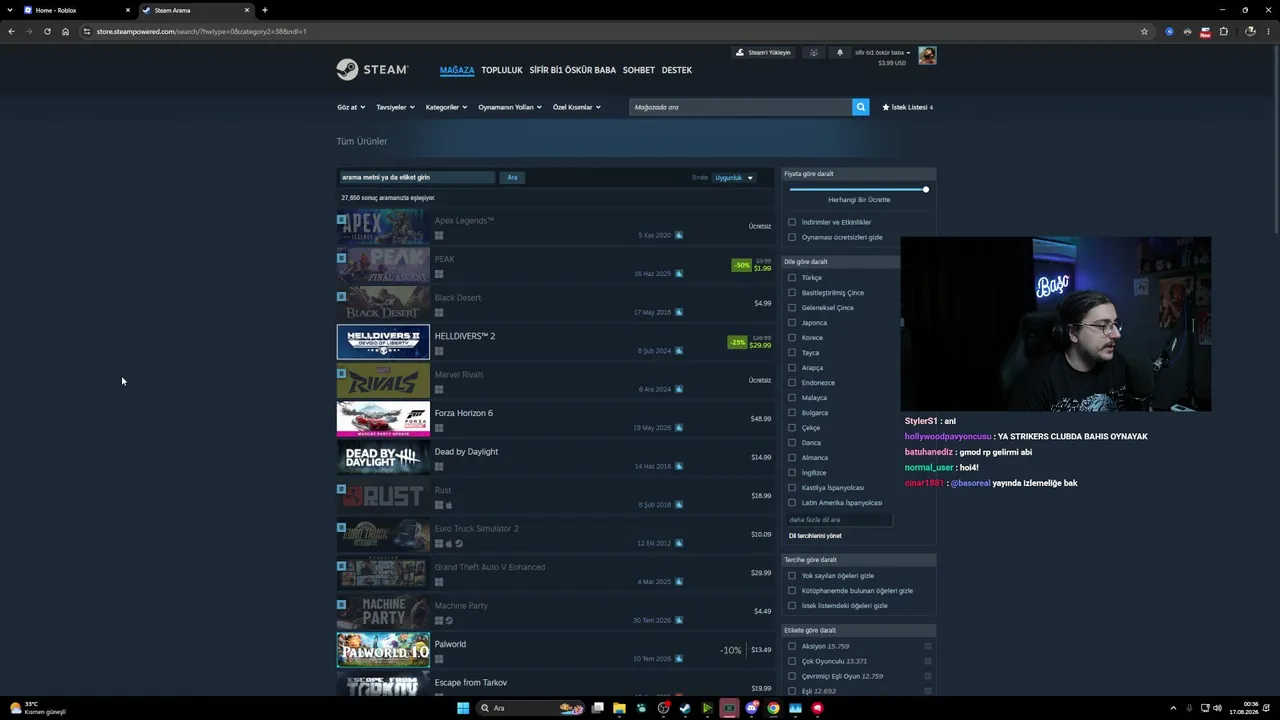Click the Steam'i Yükleyin button
The width and height of the screenshot is (1280, 720).
click(x=763, y=52)
